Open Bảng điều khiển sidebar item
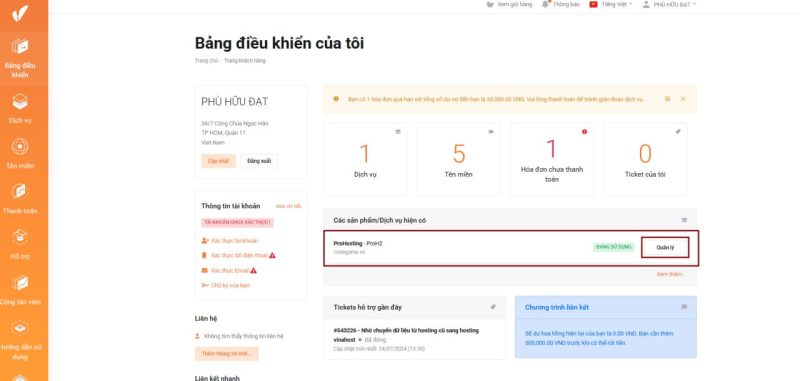 [20, 58]
